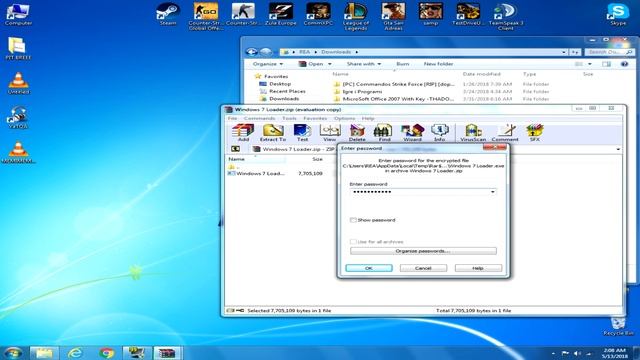
Task: Open the Recycle Bin desktop icon
Action: 618,325
